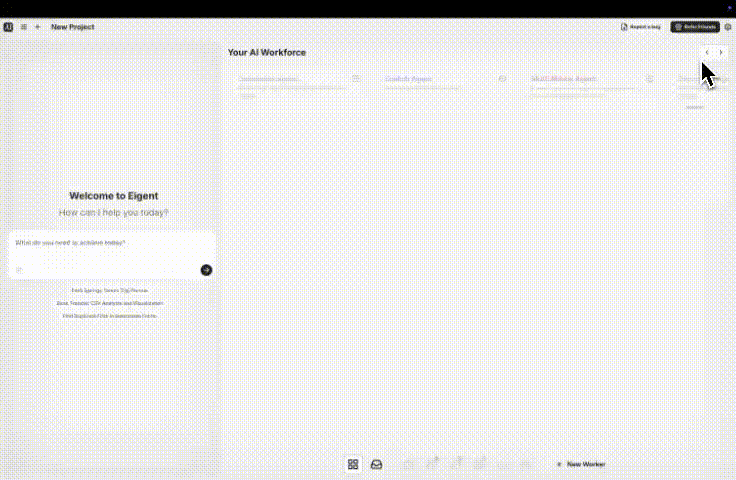736x480 pixels.
Task: Open settings gear icon in top bar
Action: (x=727, y=27)
